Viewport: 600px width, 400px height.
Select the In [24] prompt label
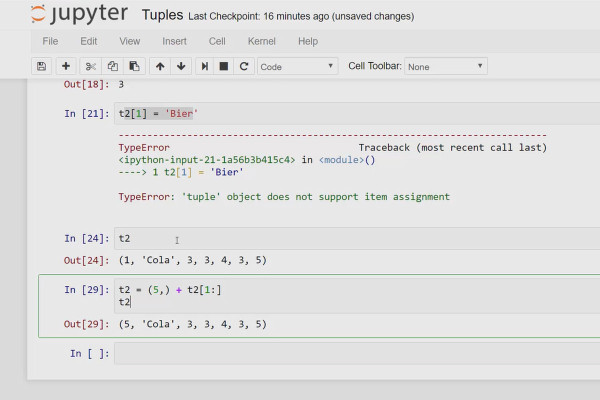87,238
